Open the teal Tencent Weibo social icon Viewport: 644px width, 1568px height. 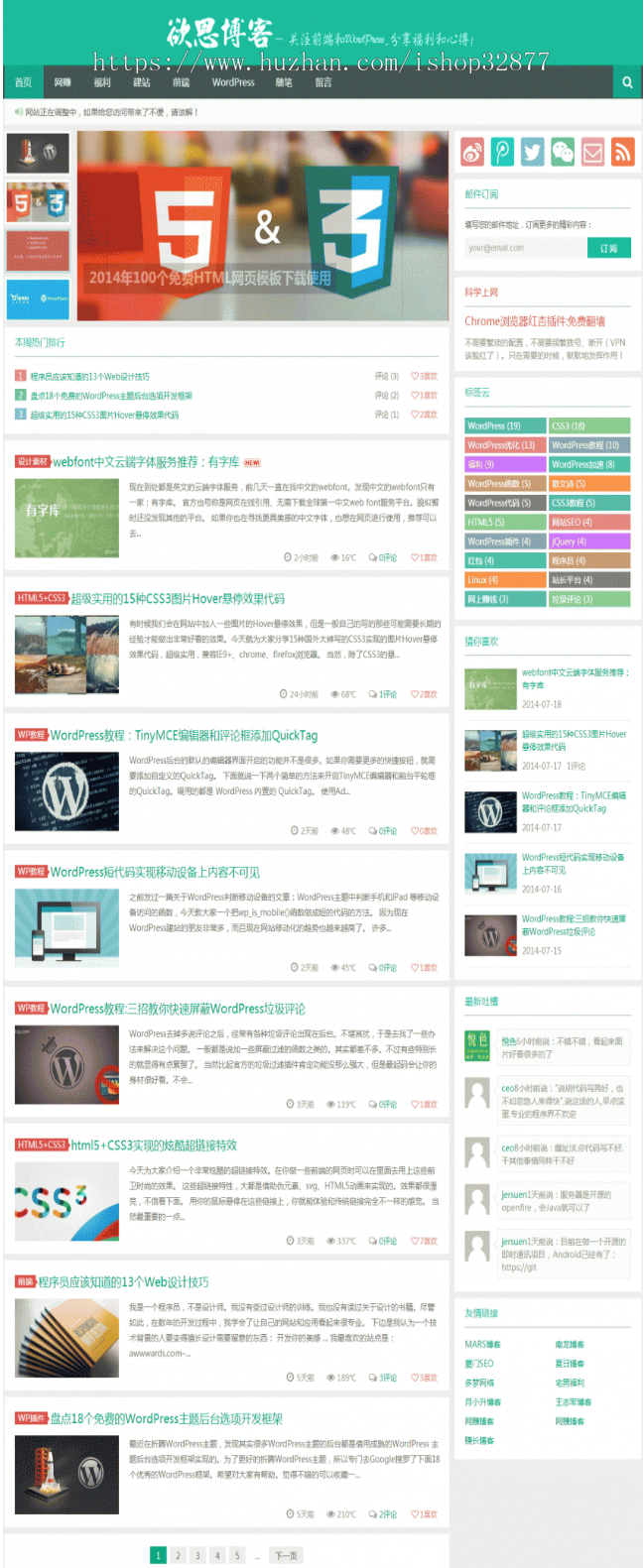pos(503,152)
